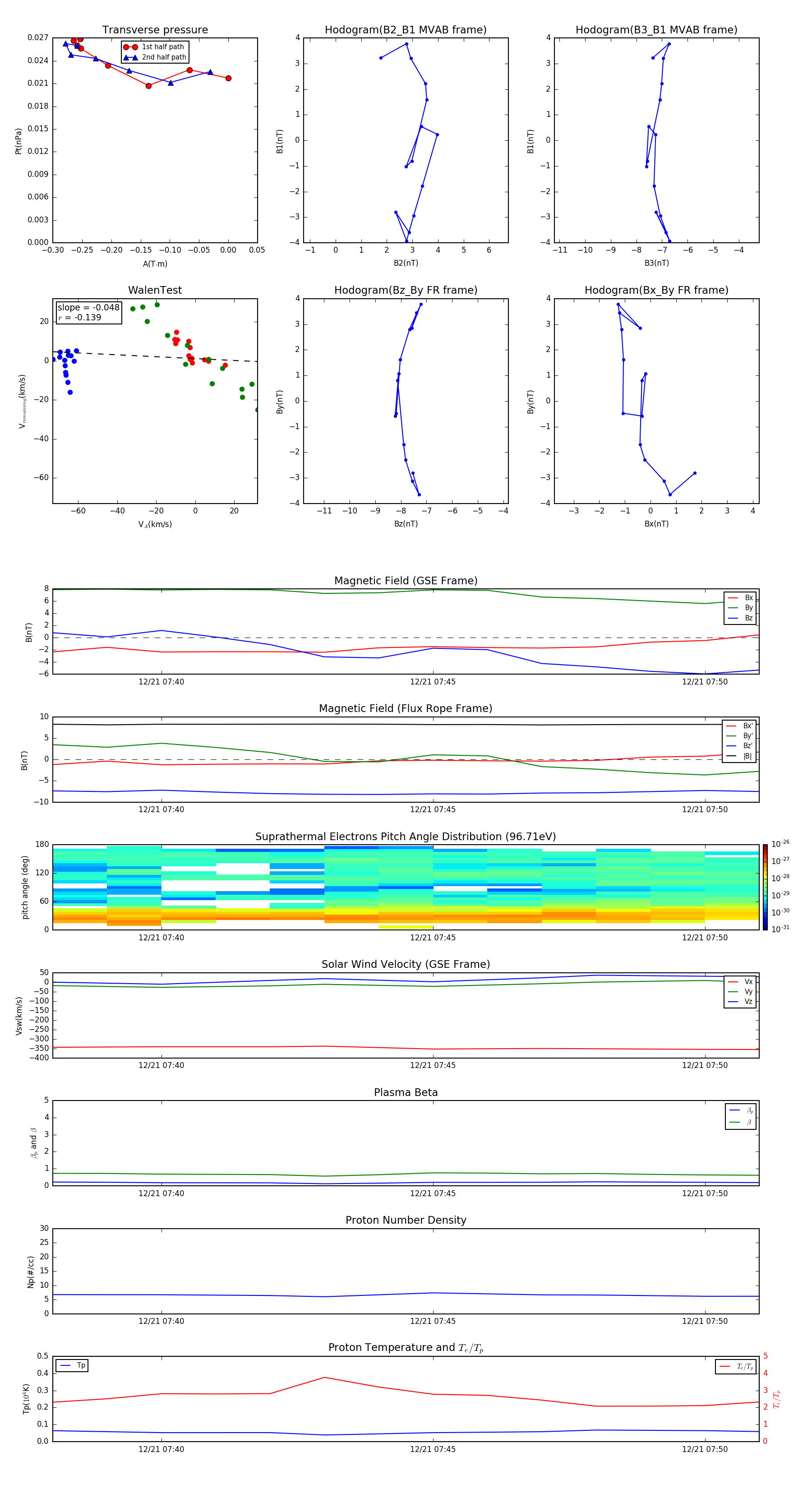
Task: Click 'Hodogram(B3_B1 MVAB frame)' title
Action: pos(656,29)
